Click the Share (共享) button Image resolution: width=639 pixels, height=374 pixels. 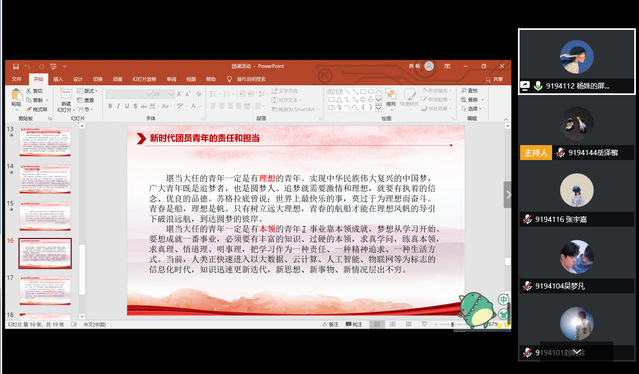tap(494, 79)
